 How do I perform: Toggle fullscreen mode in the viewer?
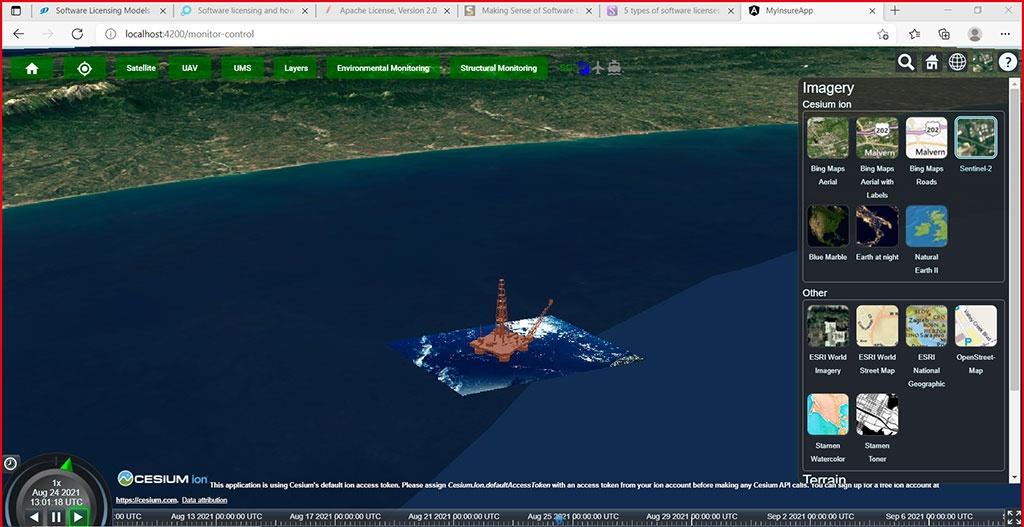point(1013,517)
